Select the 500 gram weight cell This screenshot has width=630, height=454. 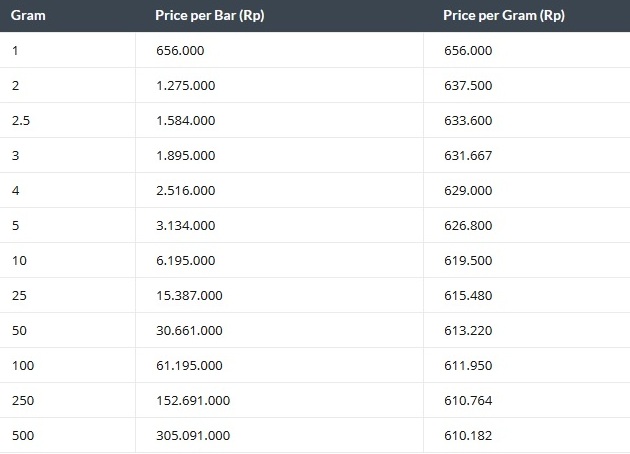coord(68,435)
